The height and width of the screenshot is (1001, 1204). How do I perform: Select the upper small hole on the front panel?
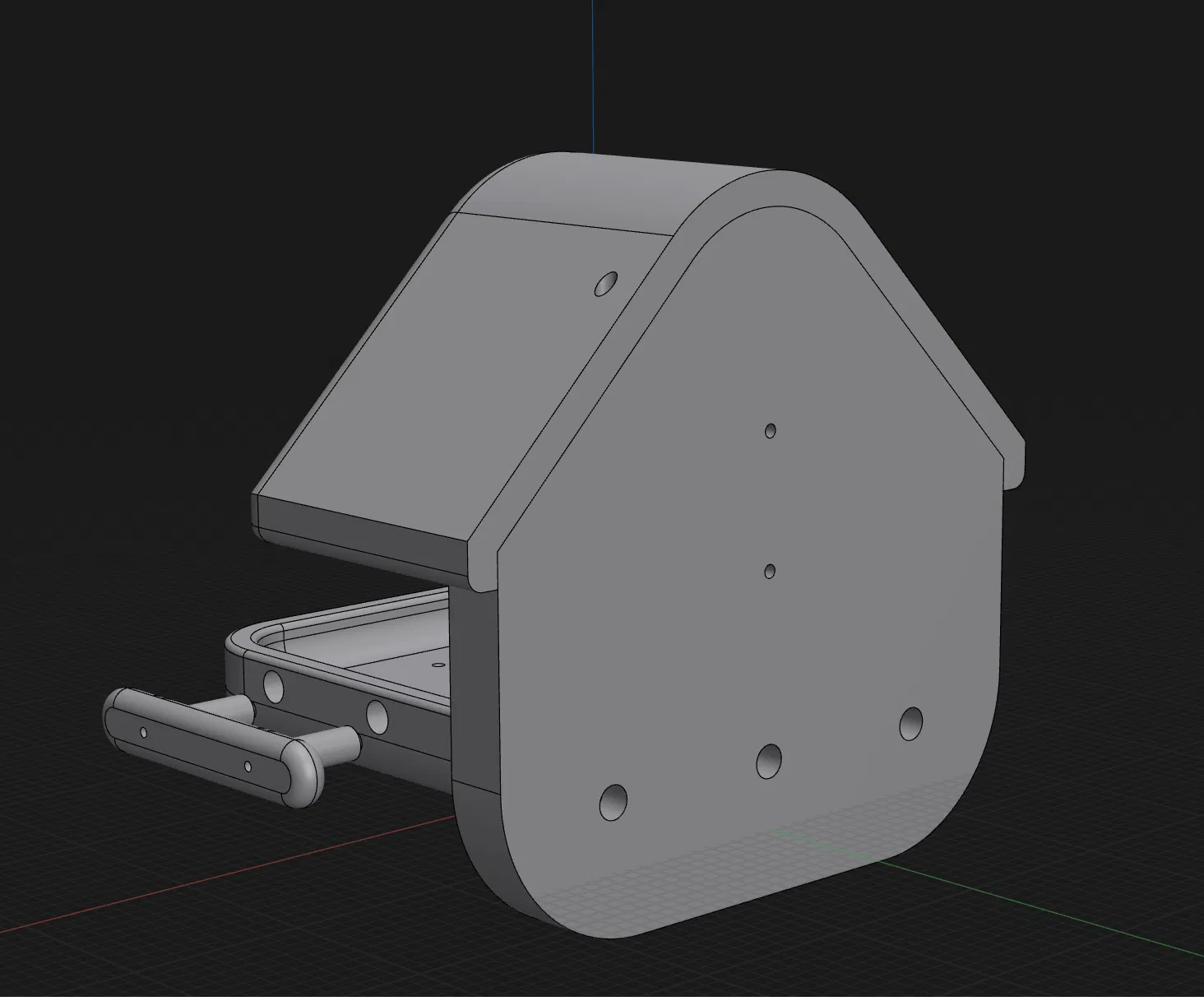[771, 430]
